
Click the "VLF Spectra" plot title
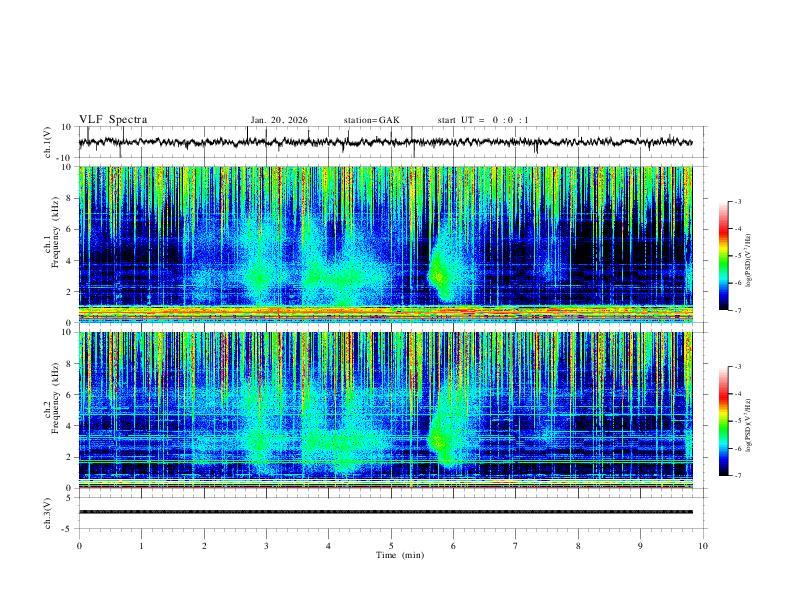click(113, 120)
